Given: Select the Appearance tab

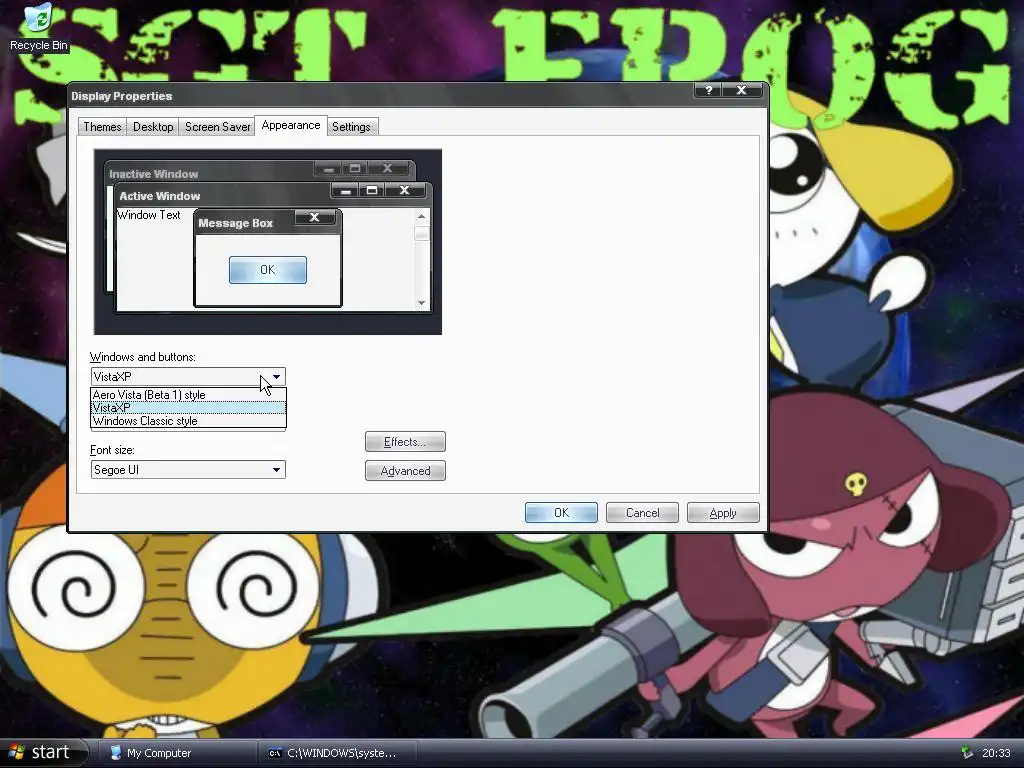Looking at the screenshot, I should (x=291, y=125).
